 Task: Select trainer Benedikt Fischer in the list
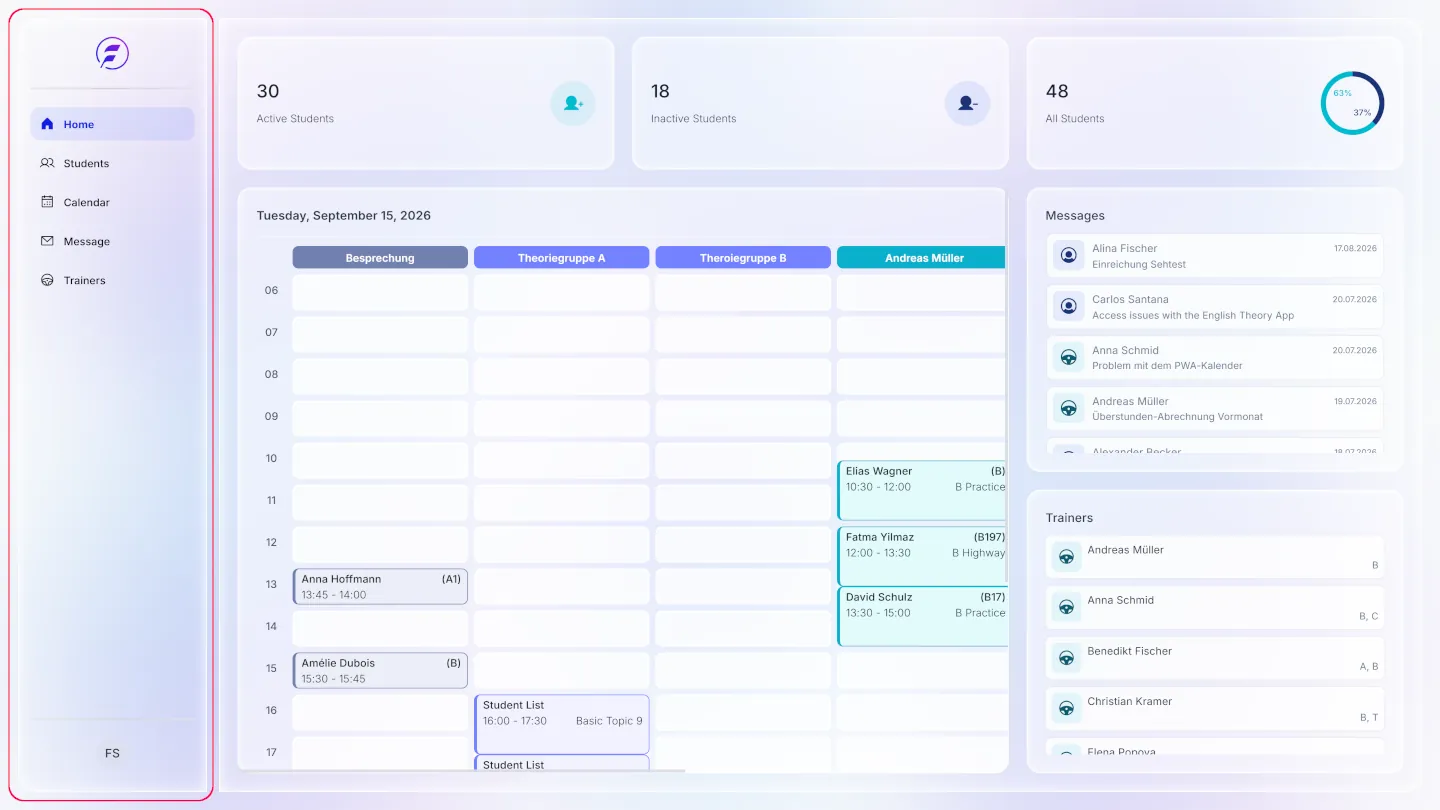tap(1215, 658)
